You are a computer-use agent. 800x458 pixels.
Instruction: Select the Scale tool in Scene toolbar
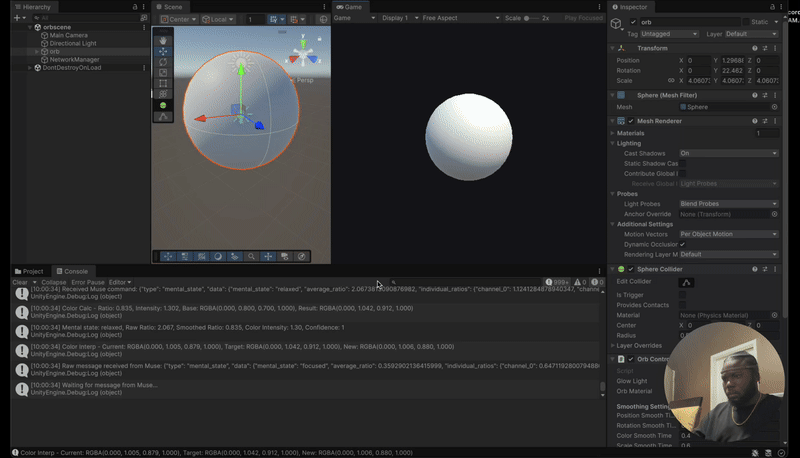[164, 73]
